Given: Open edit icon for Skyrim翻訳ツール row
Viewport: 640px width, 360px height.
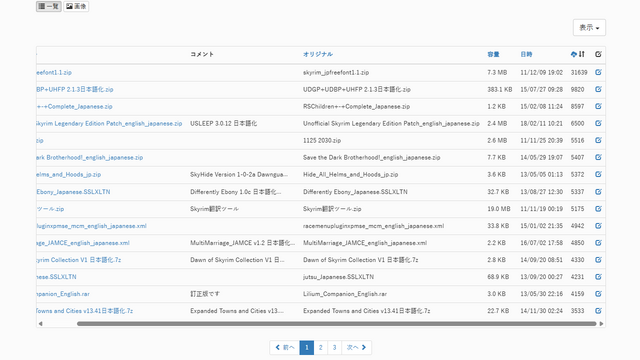Looking at the screenshot, I should coord(598,209).
